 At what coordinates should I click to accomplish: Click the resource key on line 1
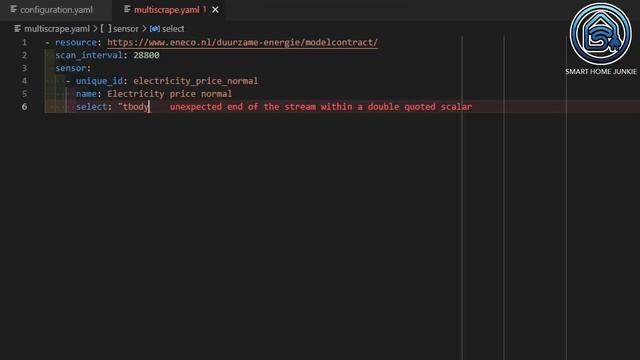click(76, 42)
